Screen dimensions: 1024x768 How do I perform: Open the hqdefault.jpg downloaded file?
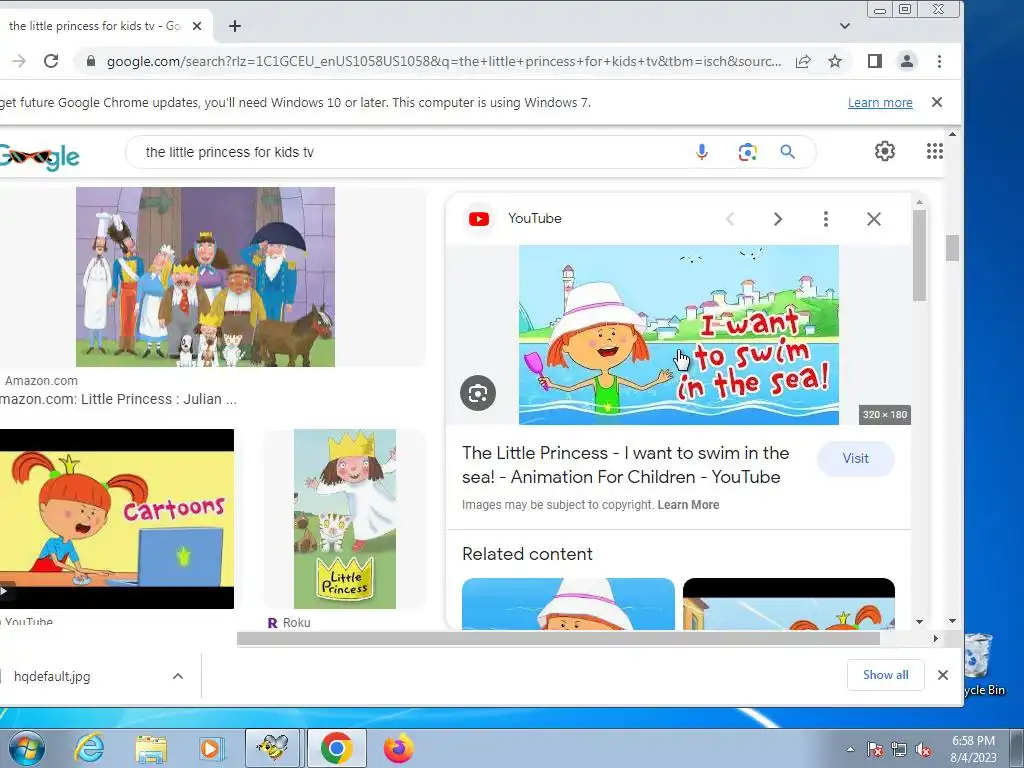(52, 677)
